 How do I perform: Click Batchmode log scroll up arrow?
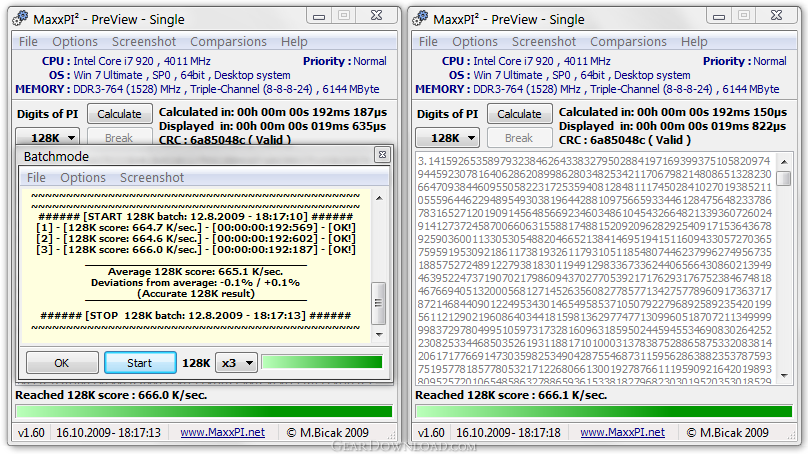click(x=379, y=198)
